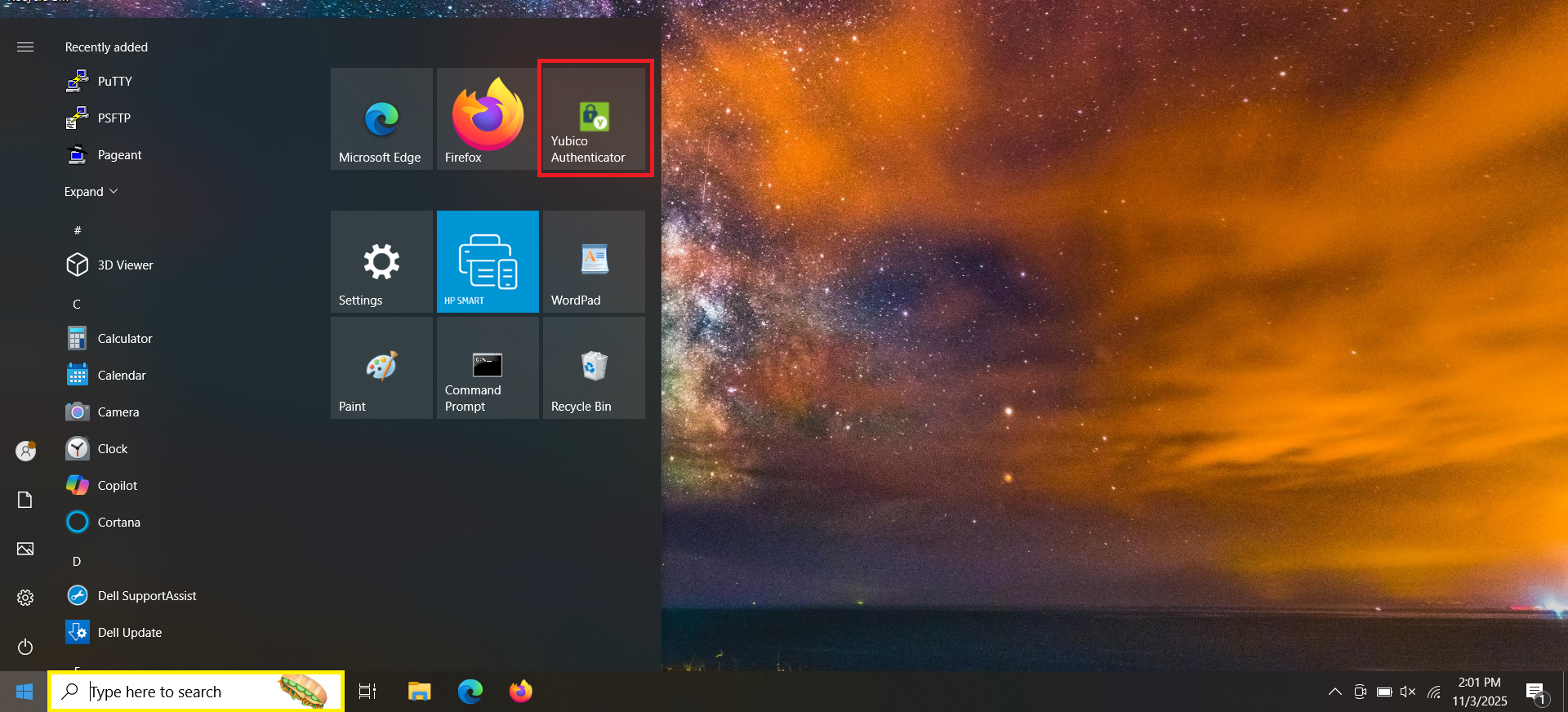Open the WordPad tile
Screen dimensions: 1568x712
coord(594,261)
